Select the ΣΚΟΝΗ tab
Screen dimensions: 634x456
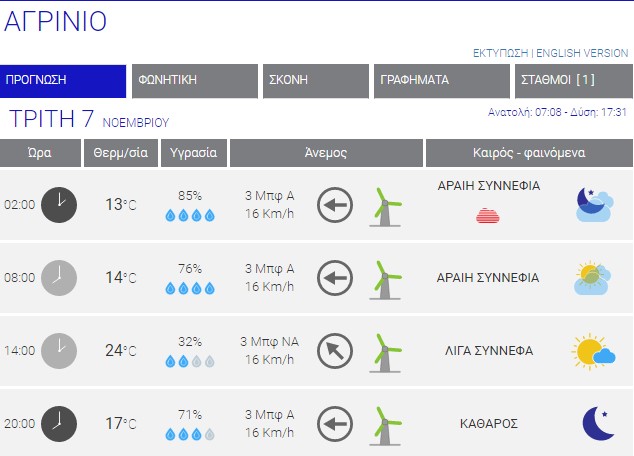[315, 81]
